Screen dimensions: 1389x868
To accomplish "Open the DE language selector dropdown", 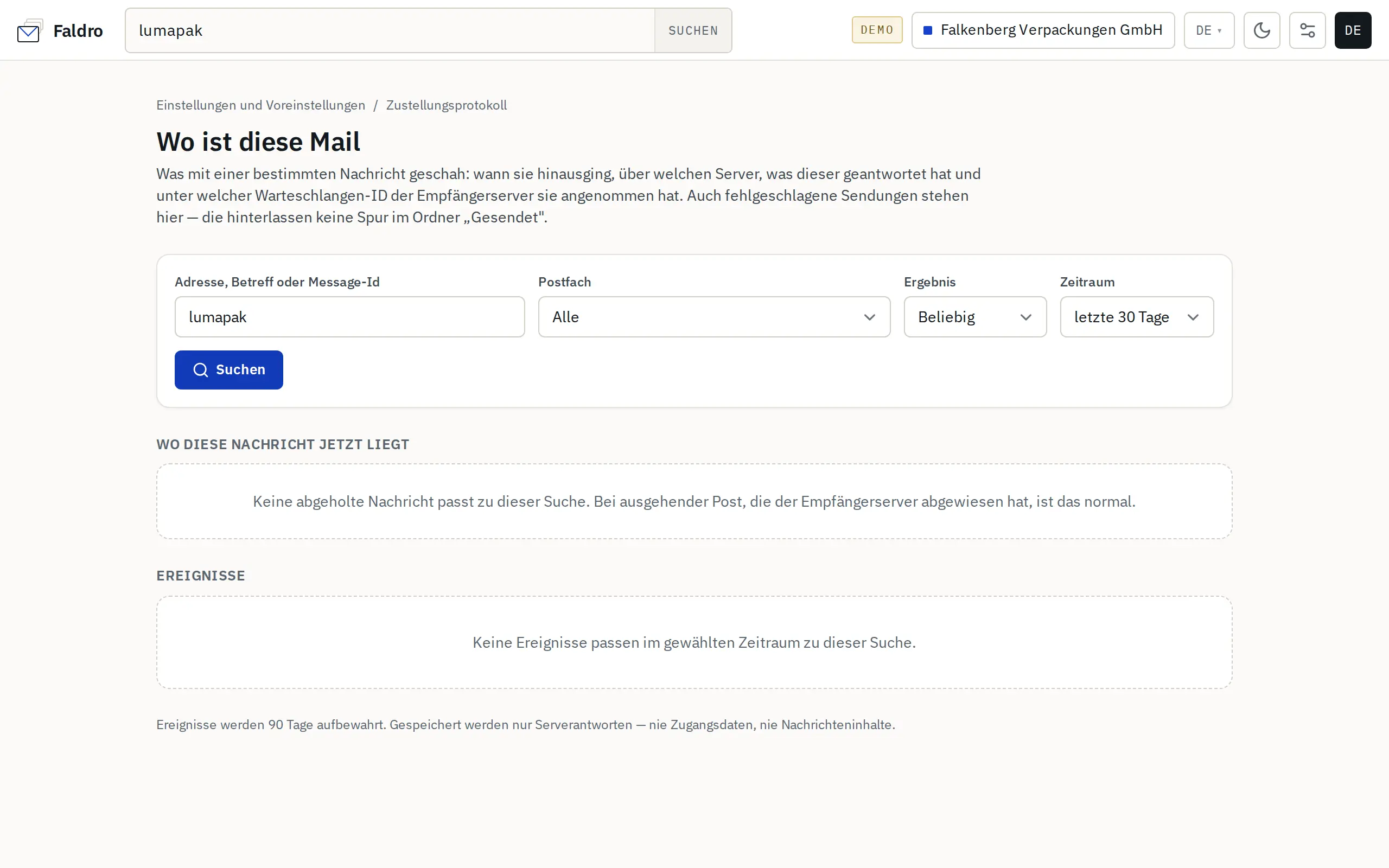I will 1209,30.
